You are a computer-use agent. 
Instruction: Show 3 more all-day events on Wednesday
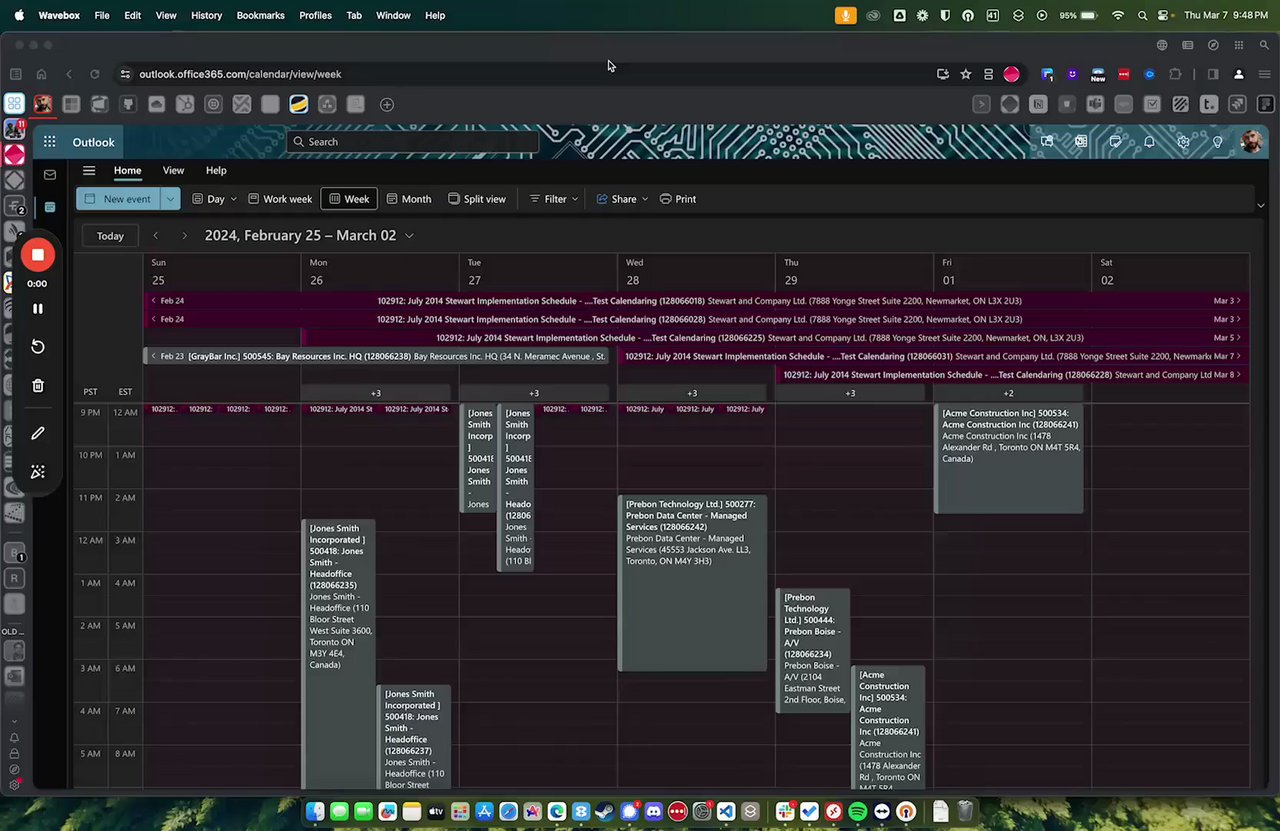pyautogui.click(x=692, y=393)
